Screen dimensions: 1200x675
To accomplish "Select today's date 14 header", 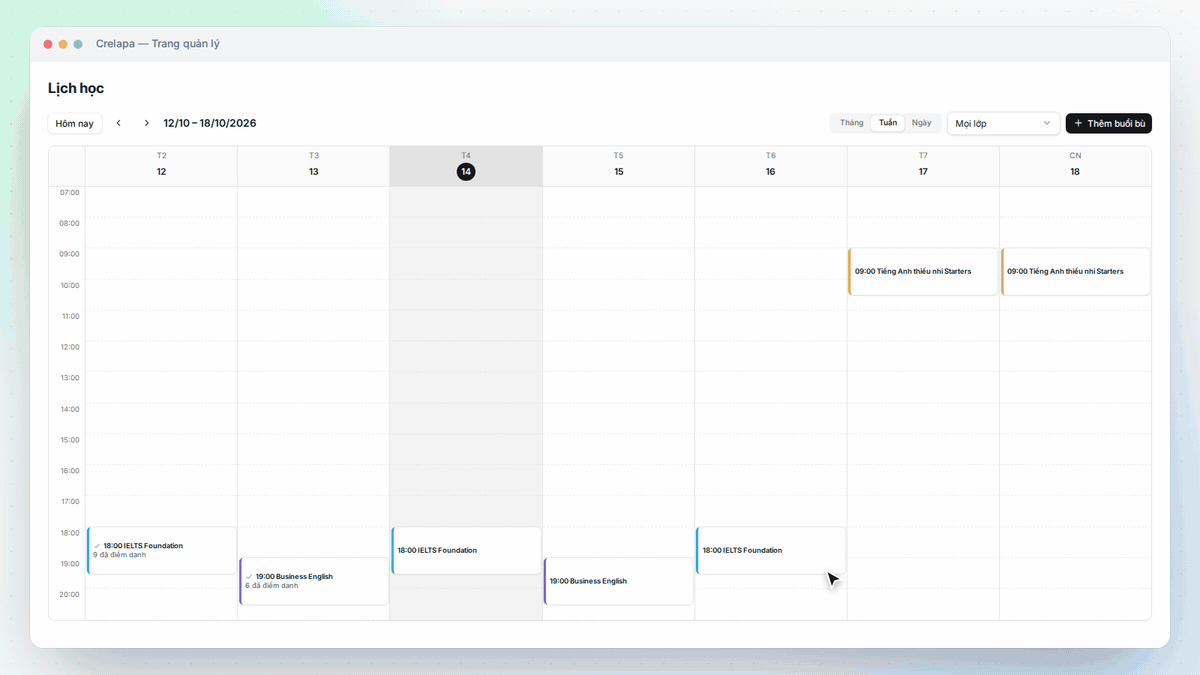I will (466, 166).
